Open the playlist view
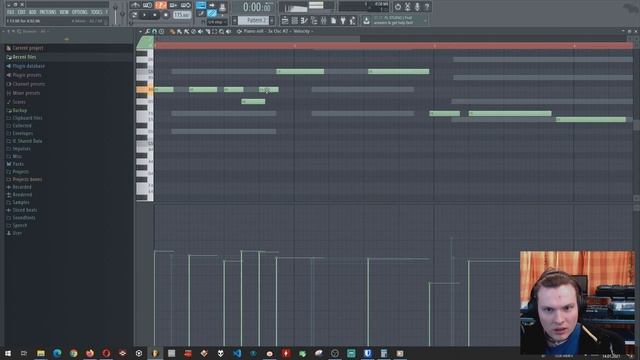640x360 pixels. [285, 20]
